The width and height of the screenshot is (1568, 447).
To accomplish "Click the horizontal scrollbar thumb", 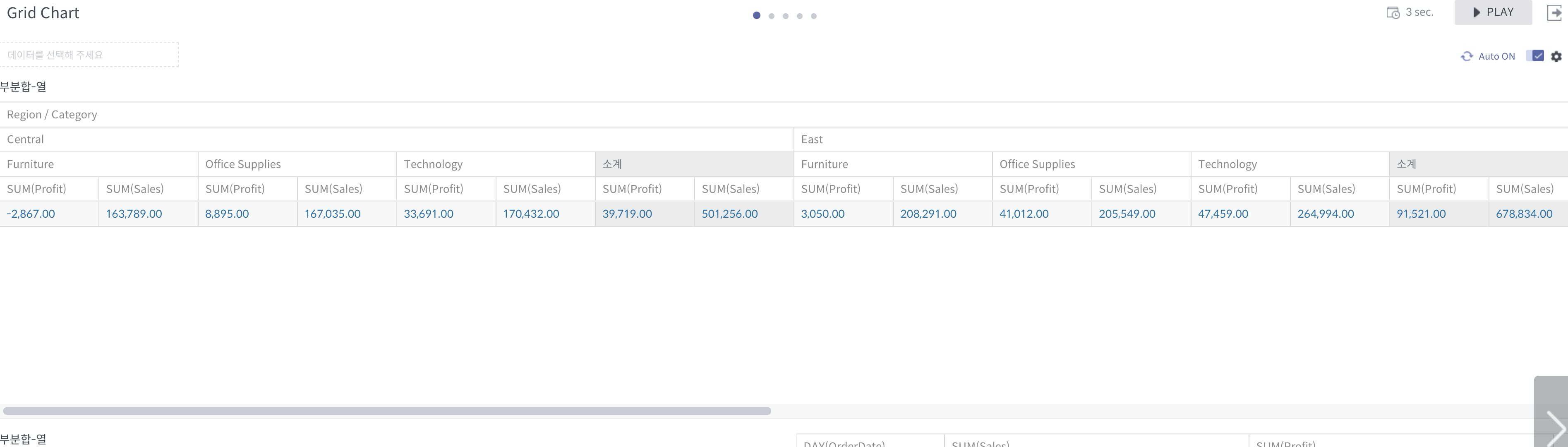I will point(387,411).
